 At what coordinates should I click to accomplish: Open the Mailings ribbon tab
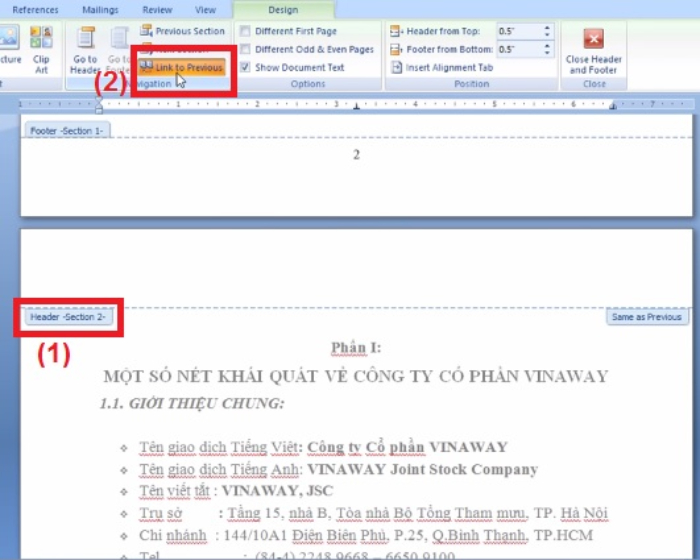[100, 9]
